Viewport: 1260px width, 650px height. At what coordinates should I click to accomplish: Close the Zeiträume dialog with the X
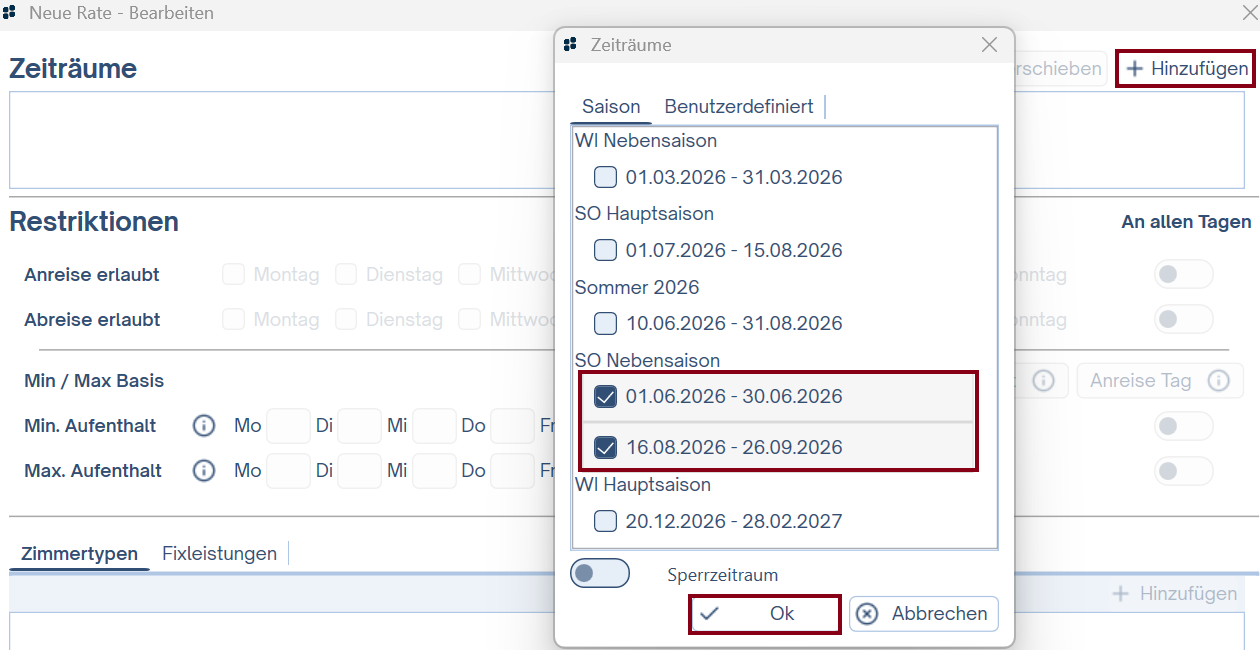989,45
